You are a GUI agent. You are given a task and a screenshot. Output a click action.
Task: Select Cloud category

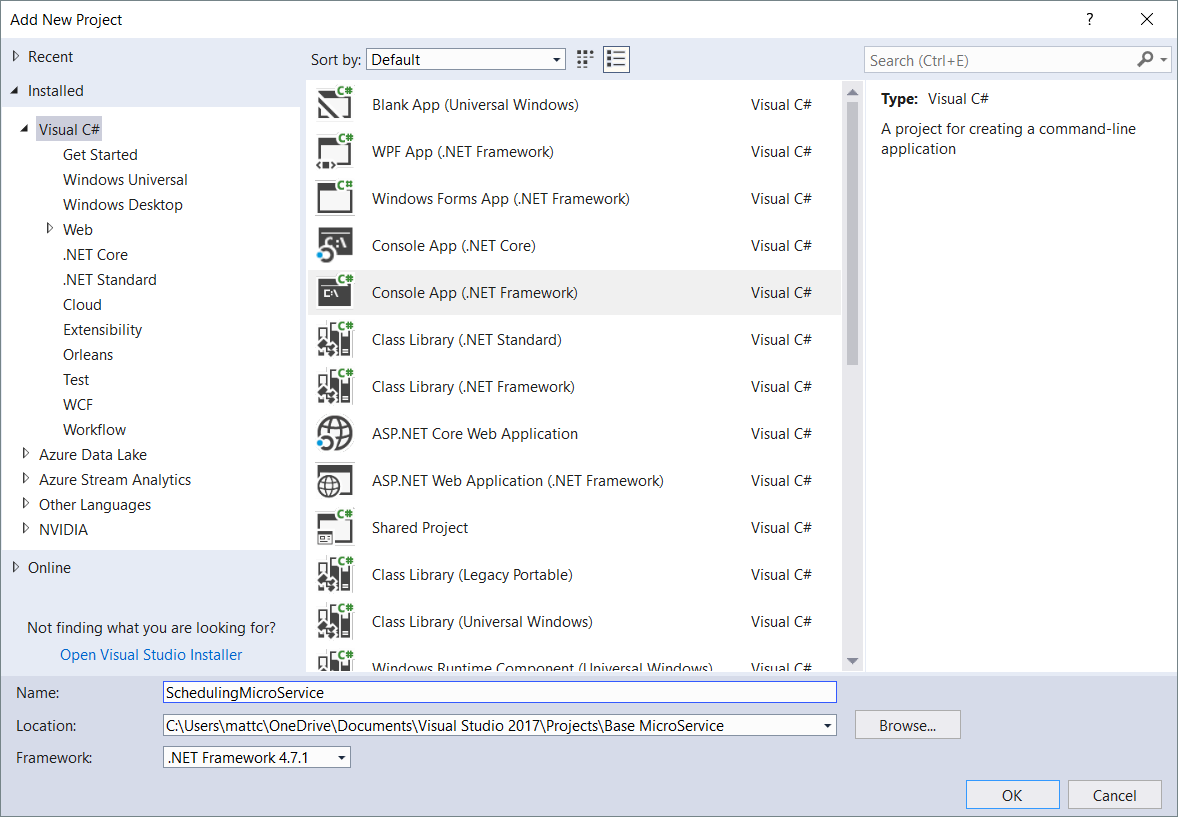pos(82,304)
